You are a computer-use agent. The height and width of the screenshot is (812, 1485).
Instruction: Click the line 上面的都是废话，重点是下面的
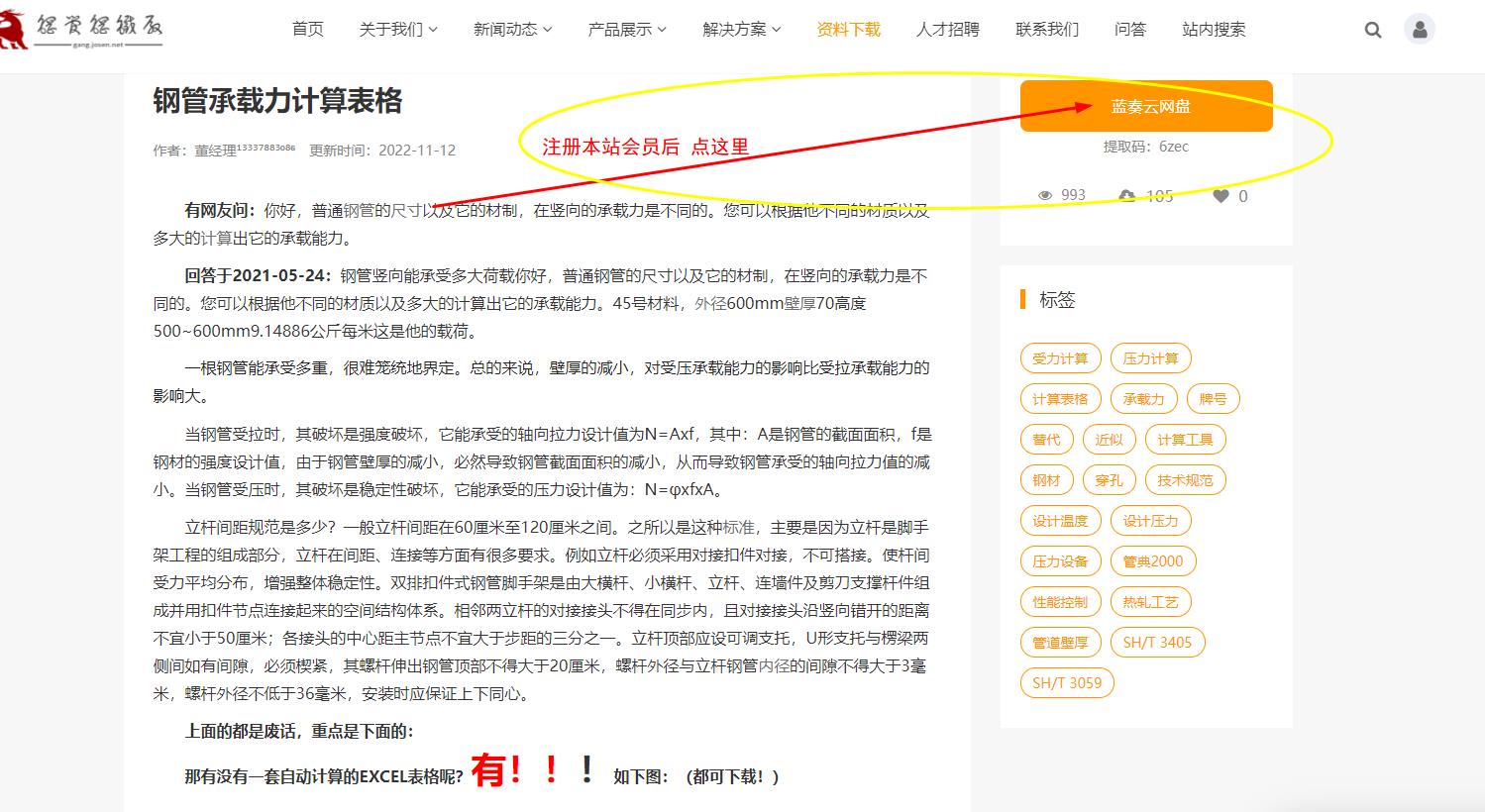click(299, 731)
